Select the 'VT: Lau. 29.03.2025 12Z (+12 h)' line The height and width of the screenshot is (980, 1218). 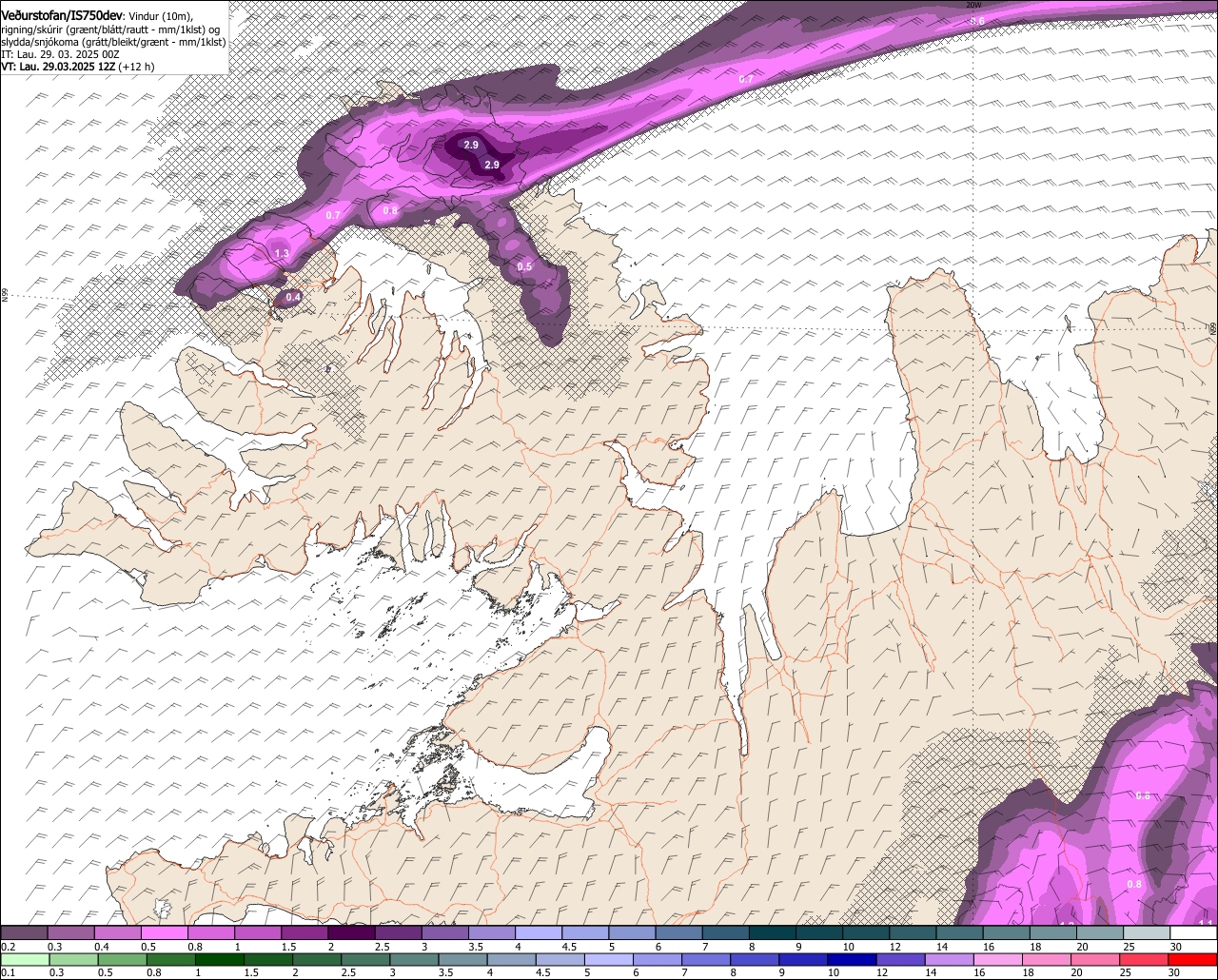[78, 67]
